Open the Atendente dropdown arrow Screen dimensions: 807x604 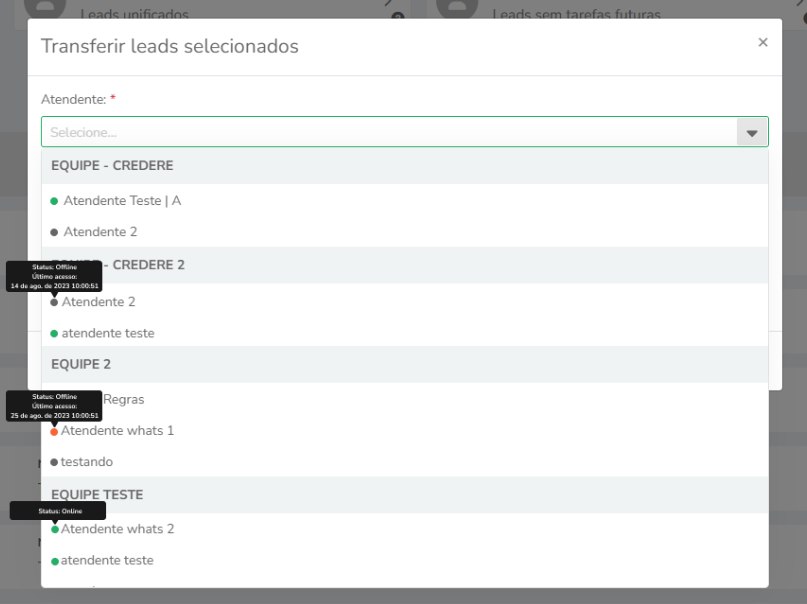click(752, 133)
